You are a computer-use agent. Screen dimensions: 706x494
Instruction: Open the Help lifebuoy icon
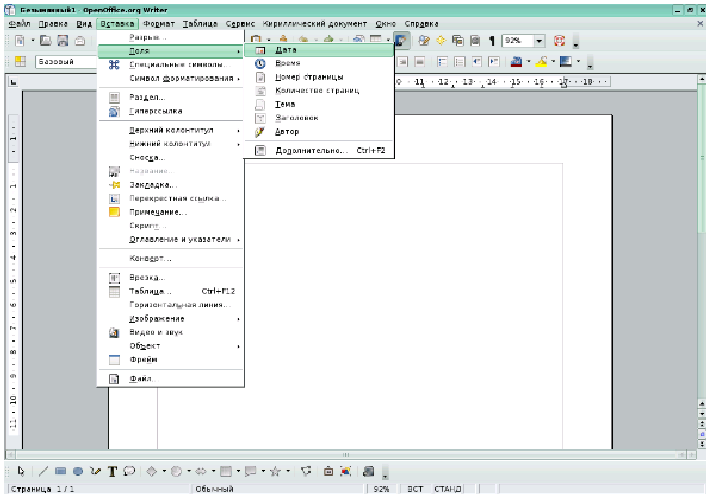(x=560, y=41)
